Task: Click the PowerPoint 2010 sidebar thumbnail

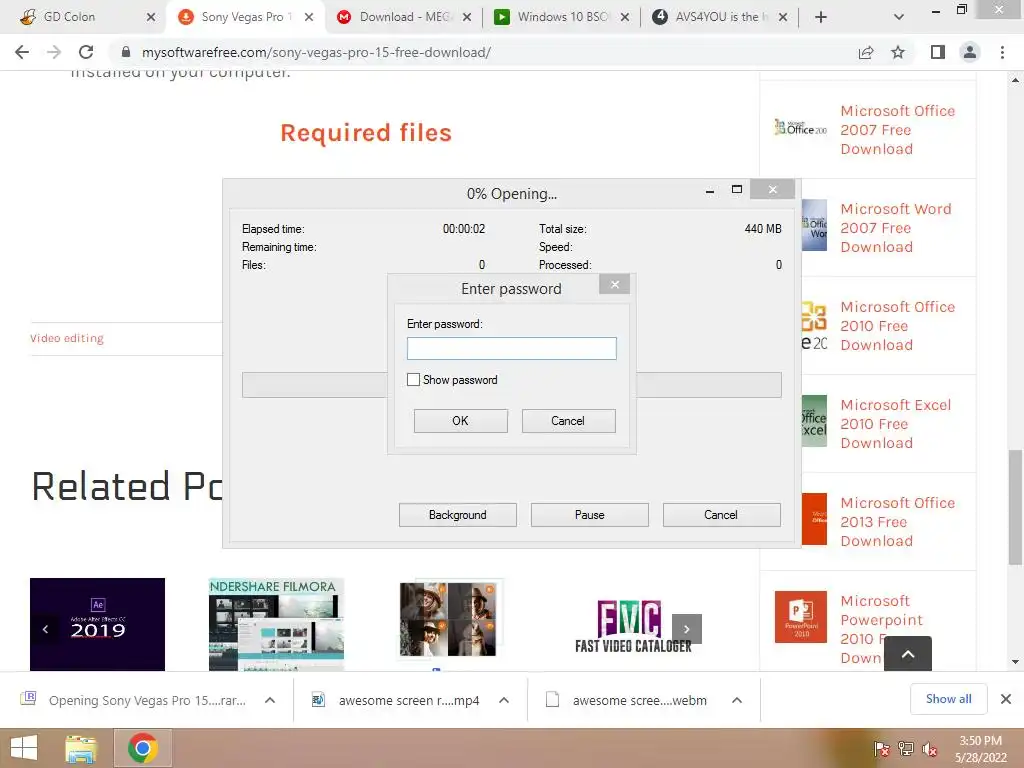Action: click(x=801, y=617)
